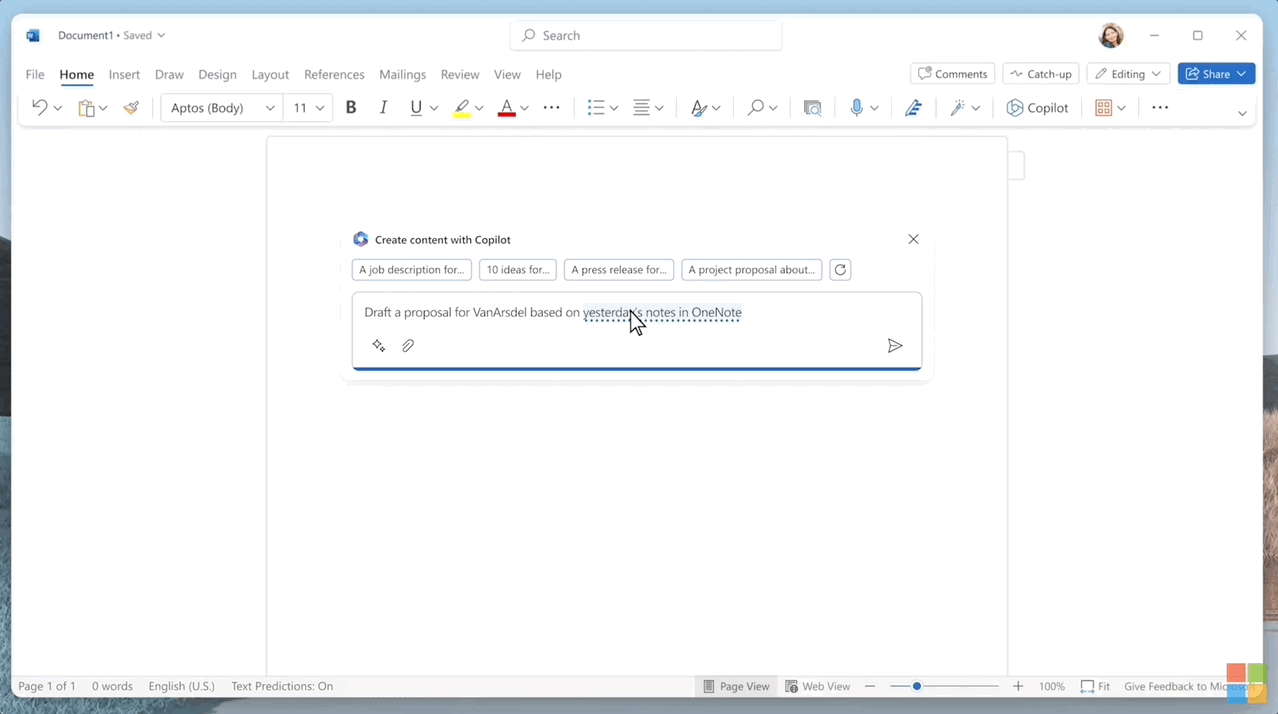Image resolution: width=1278 pixels, height=714 pixels.
Task: Toggle Bold formatting
Action: point(351,108)
